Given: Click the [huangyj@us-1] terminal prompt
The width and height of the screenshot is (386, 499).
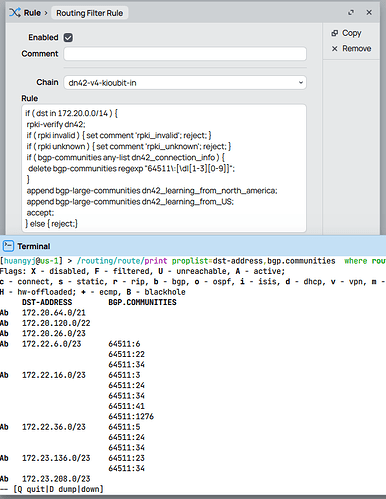Looking at the screenshot, I should [x=31, y=261].
